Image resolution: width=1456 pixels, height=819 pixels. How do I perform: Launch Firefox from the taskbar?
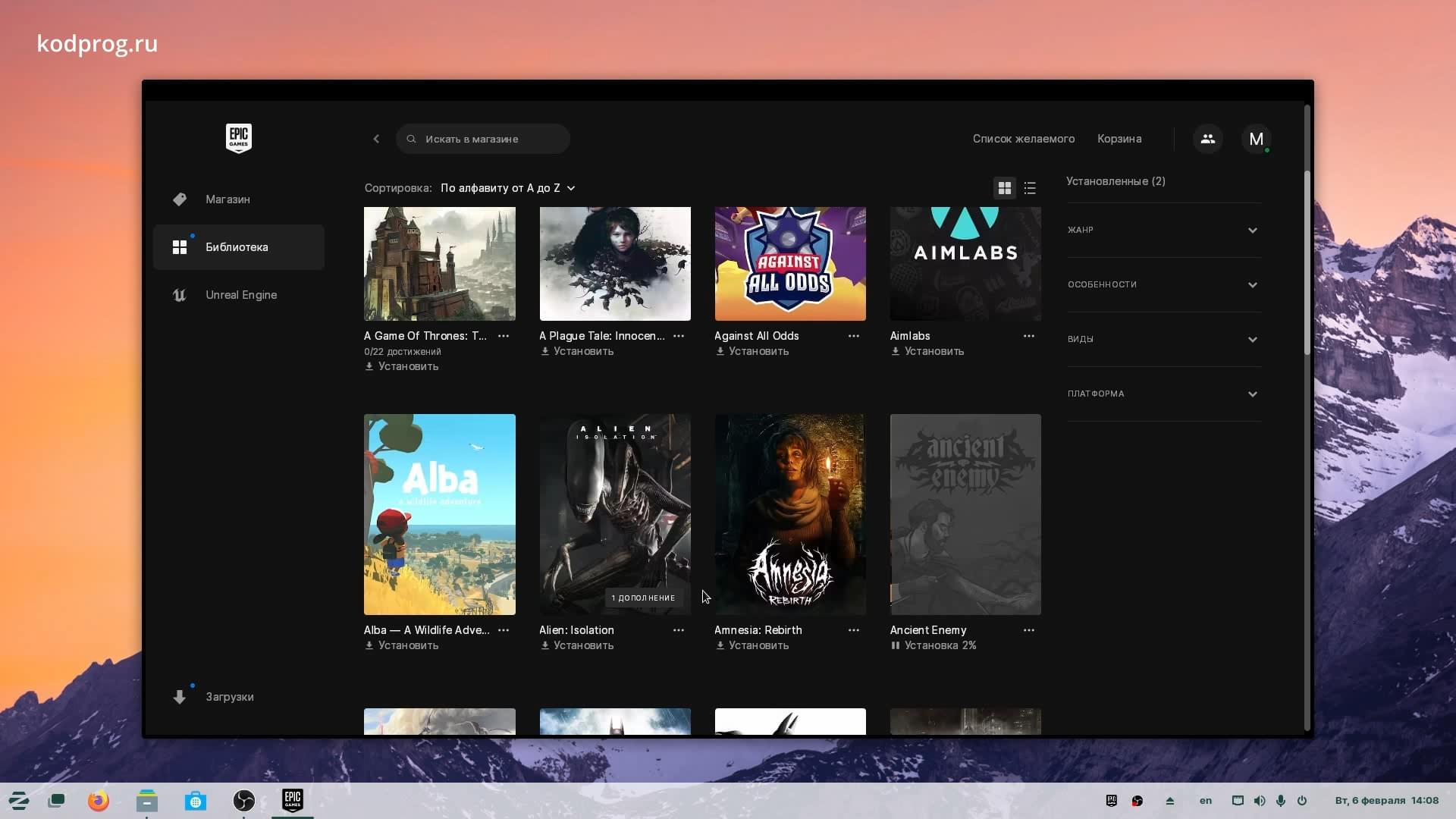[98, 800]
